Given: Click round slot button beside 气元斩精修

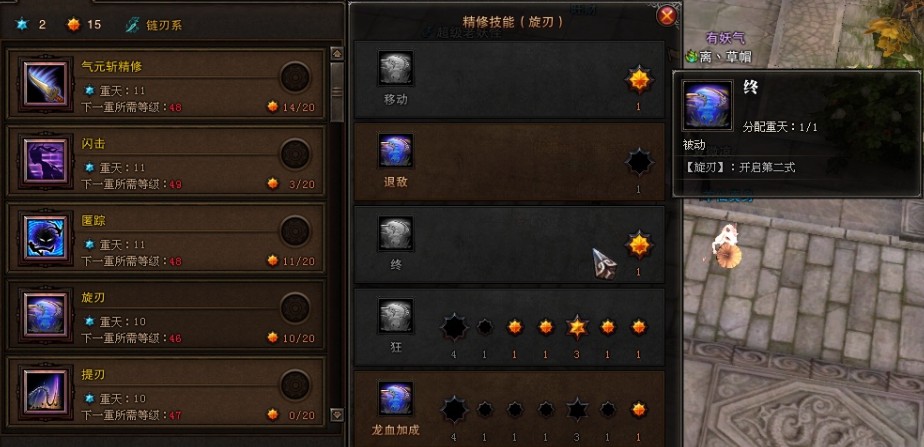Looking at the screenshot, I should 295,77.
